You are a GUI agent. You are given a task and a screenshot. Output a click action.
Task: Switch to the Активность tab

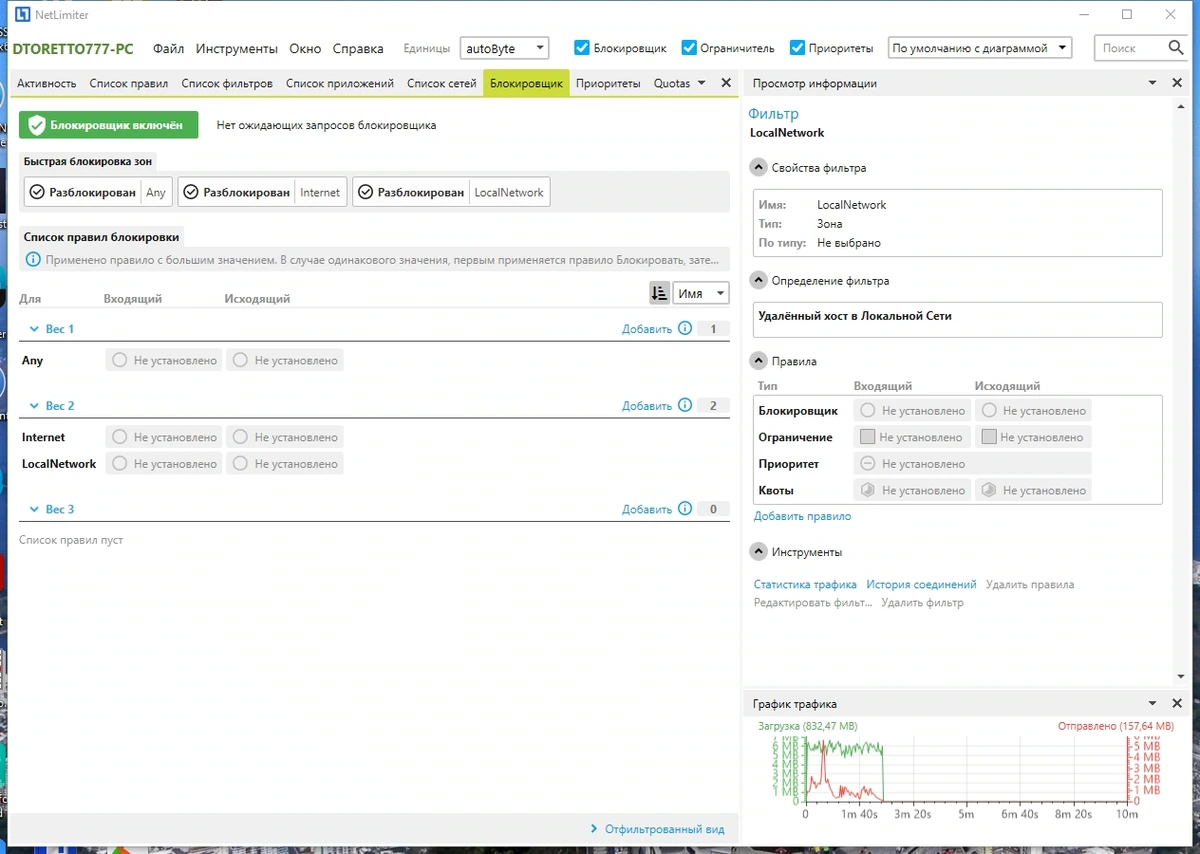(46, 83)
